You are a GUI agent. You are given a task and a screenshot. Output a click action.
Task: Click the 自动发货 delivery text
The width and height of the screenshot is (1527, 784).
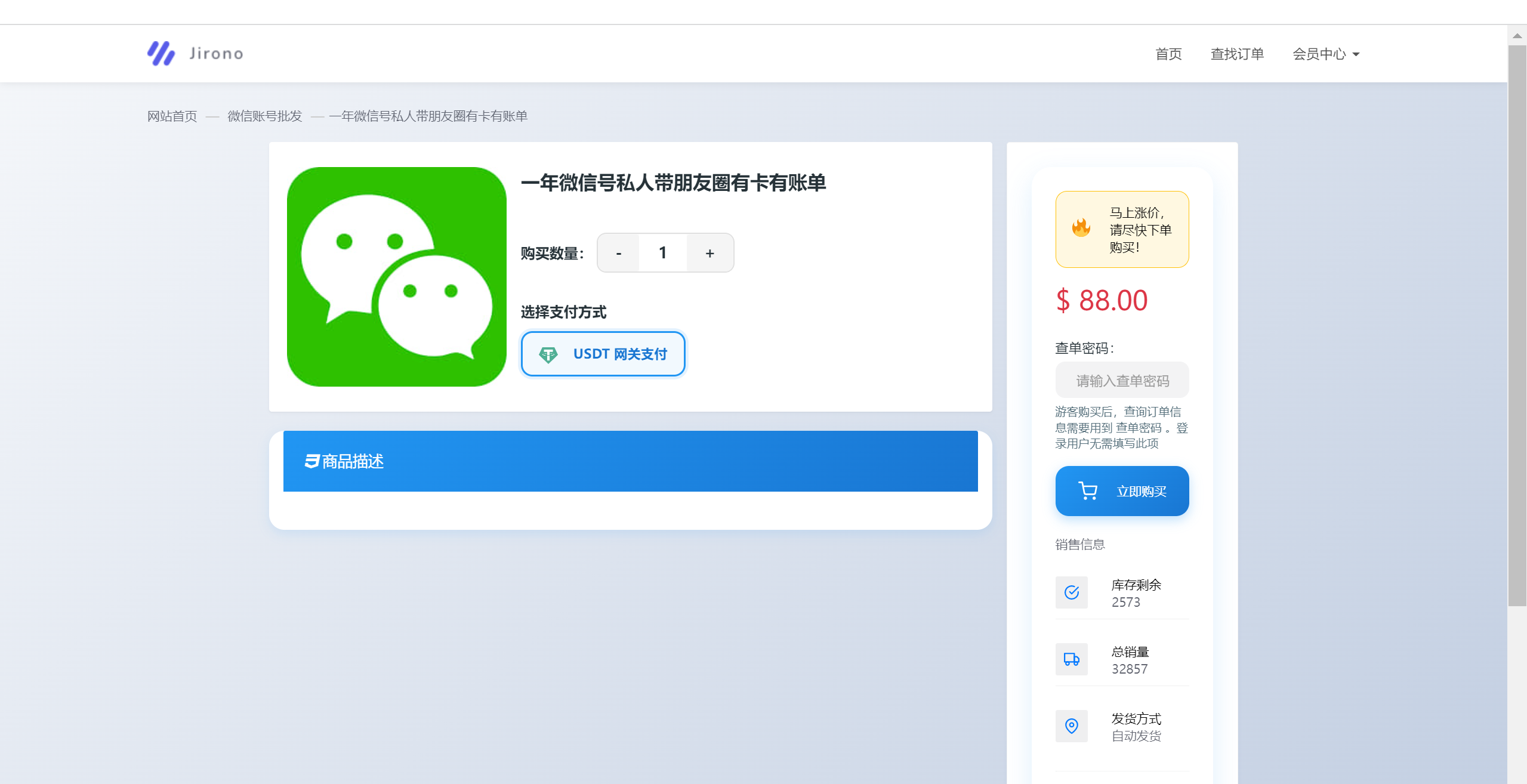coord(1136,736)
